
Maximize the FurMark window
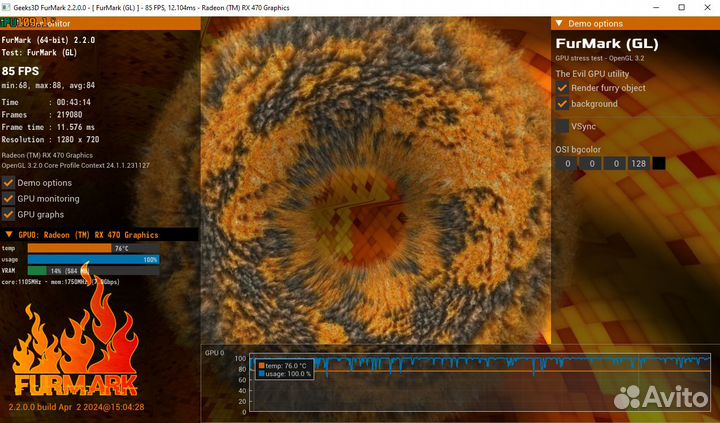tap(682, 7)
